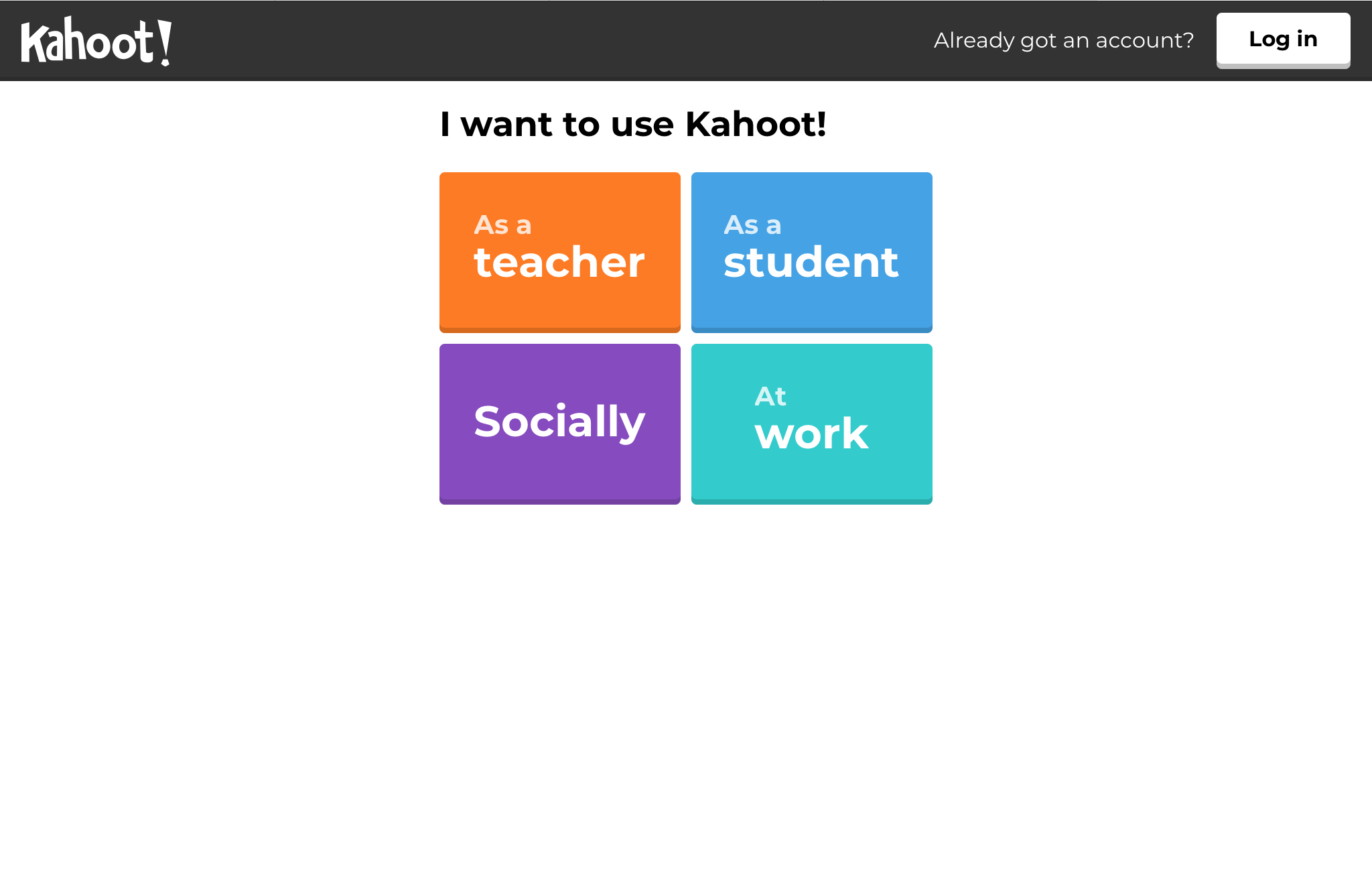Click the dark purple bottom edge of Socially tile

[559, 501]
